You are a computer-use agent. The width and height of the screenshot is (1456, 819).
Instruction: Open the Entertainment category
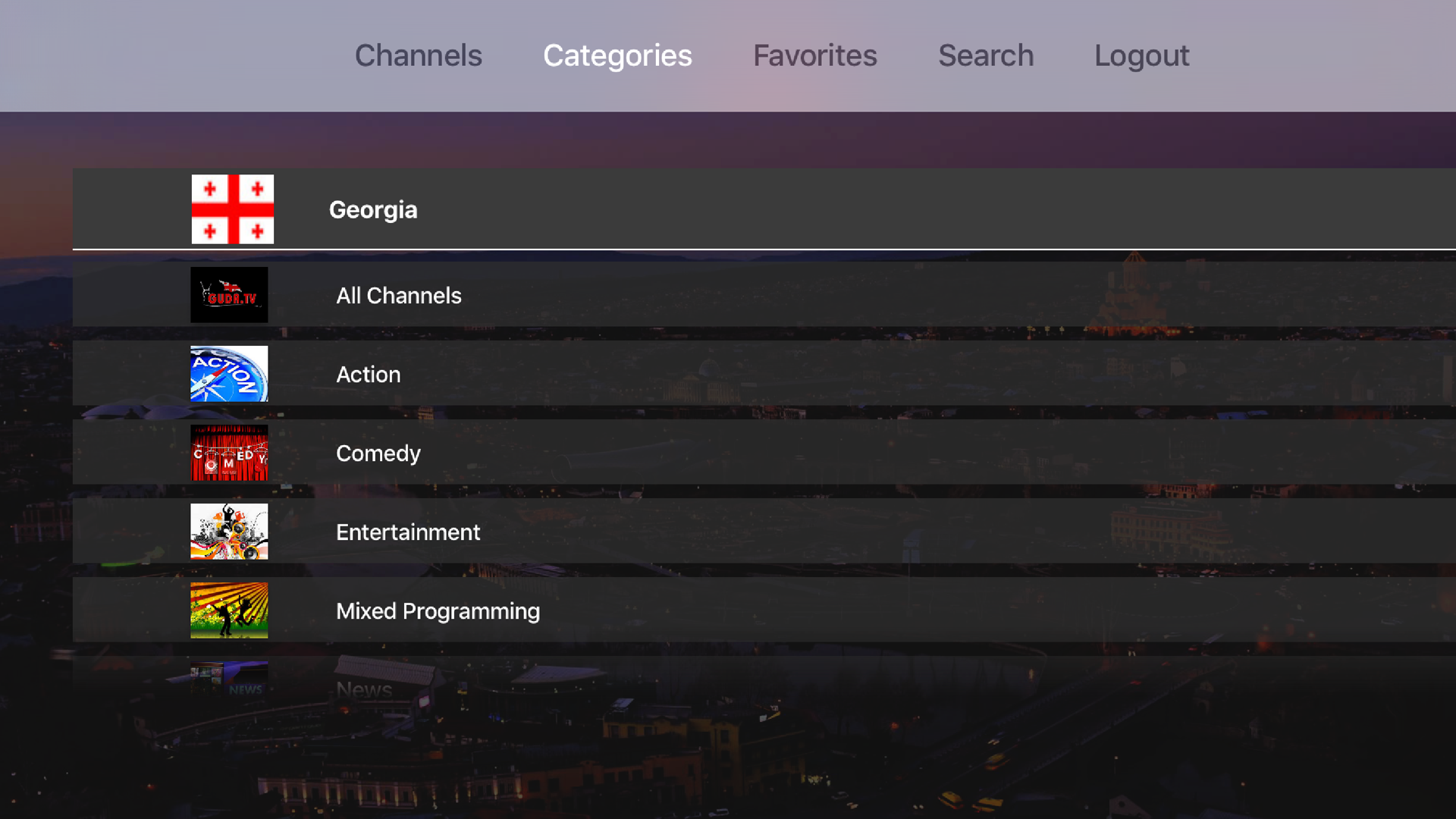pos(764,532)
